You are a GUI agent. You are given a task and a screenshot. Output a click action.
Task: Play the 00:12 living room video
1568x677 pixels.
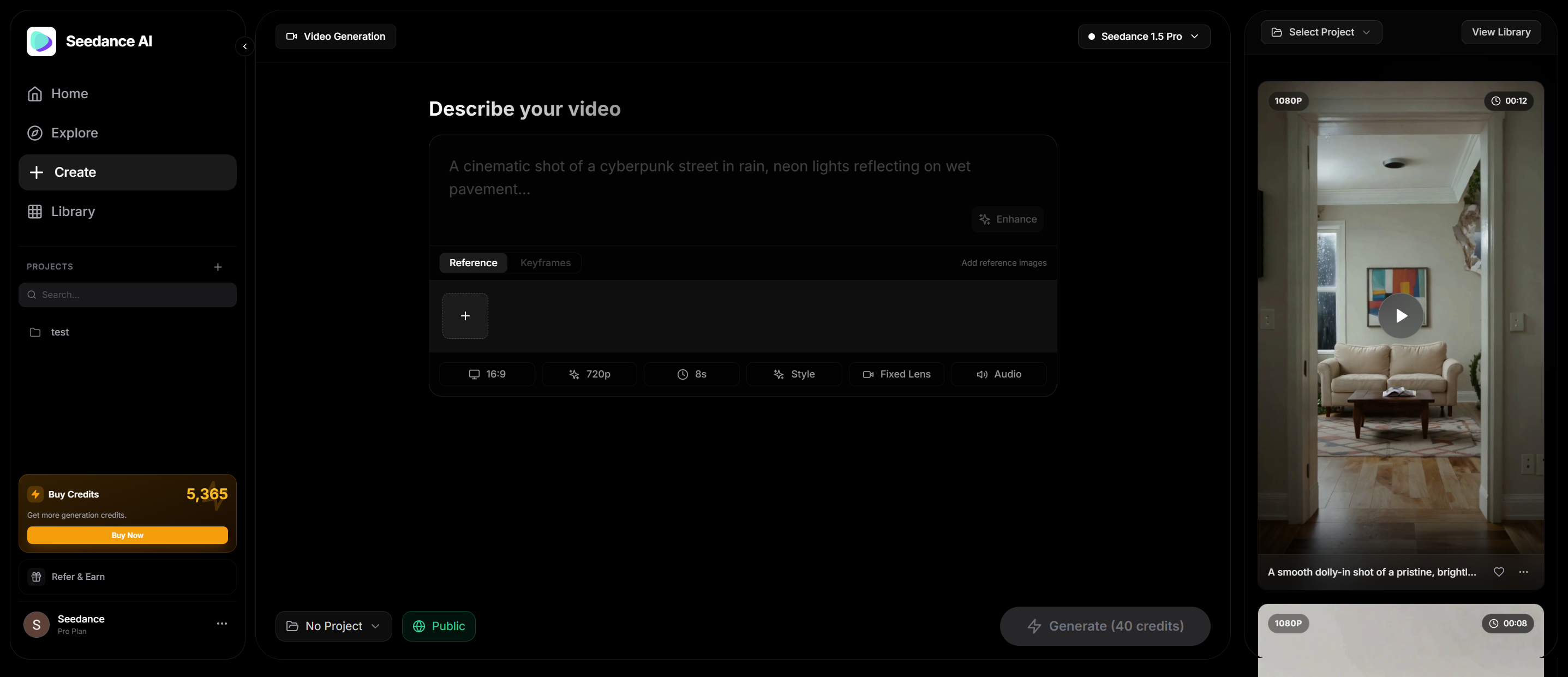(1401, 315)
